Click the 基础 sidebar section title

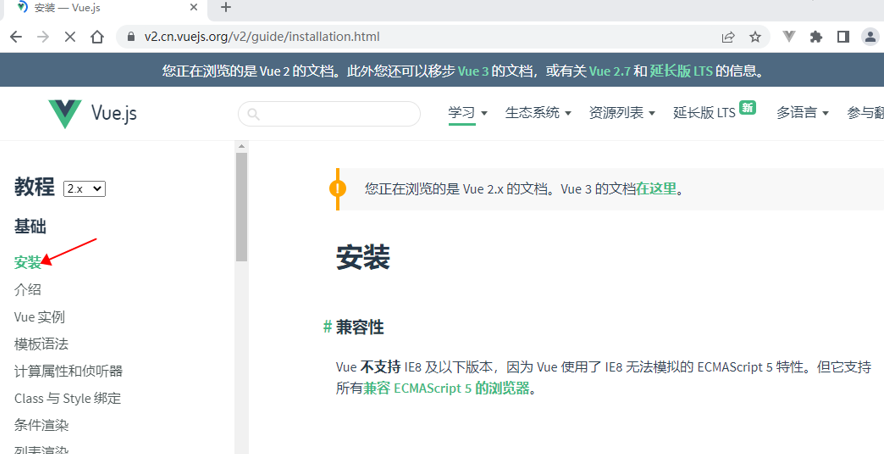(30, 226)
